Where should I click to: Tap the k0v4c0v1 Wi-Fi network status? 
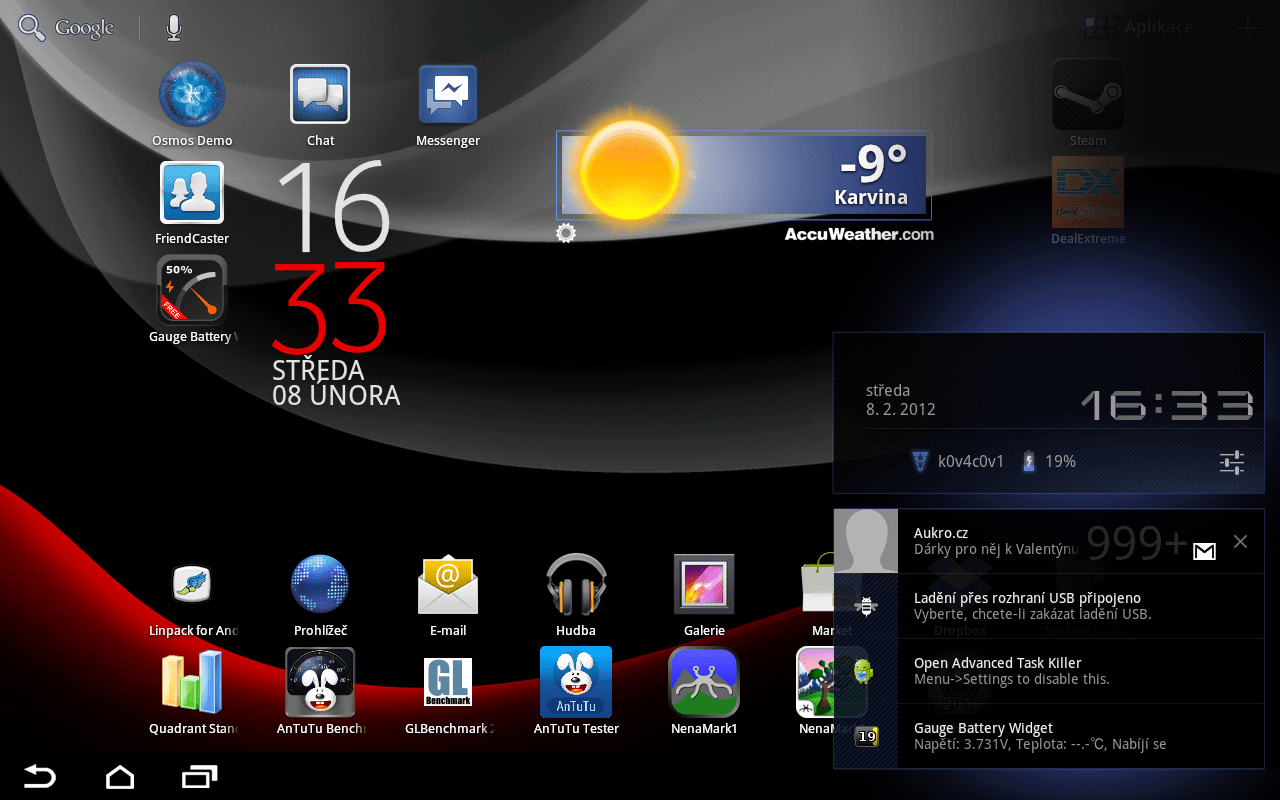coord(958,462)
